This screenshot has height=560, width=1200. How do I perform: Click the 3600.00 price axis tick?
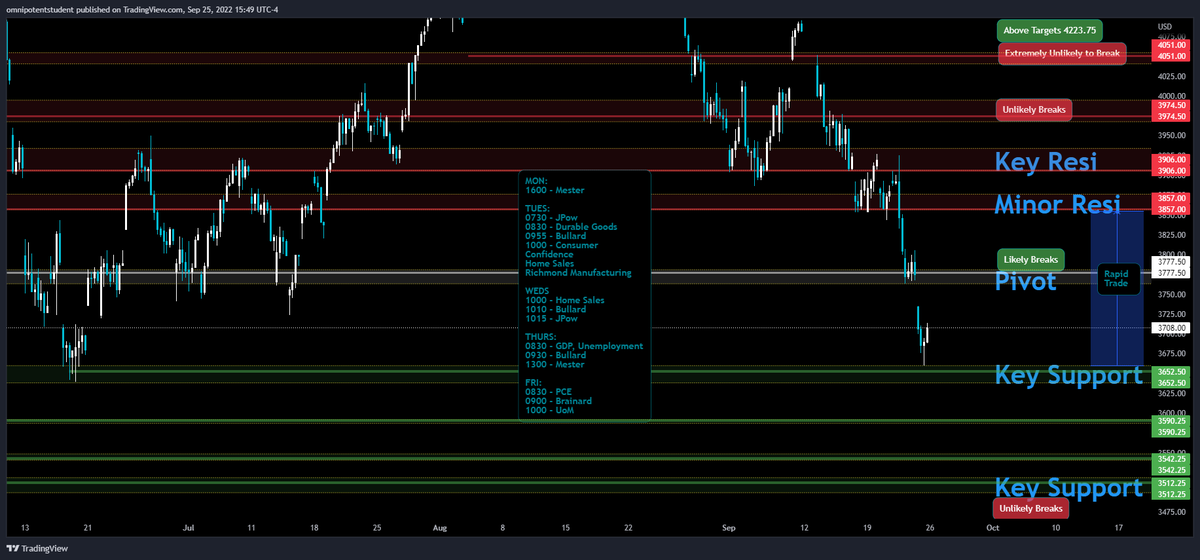tap(1171, 412)
